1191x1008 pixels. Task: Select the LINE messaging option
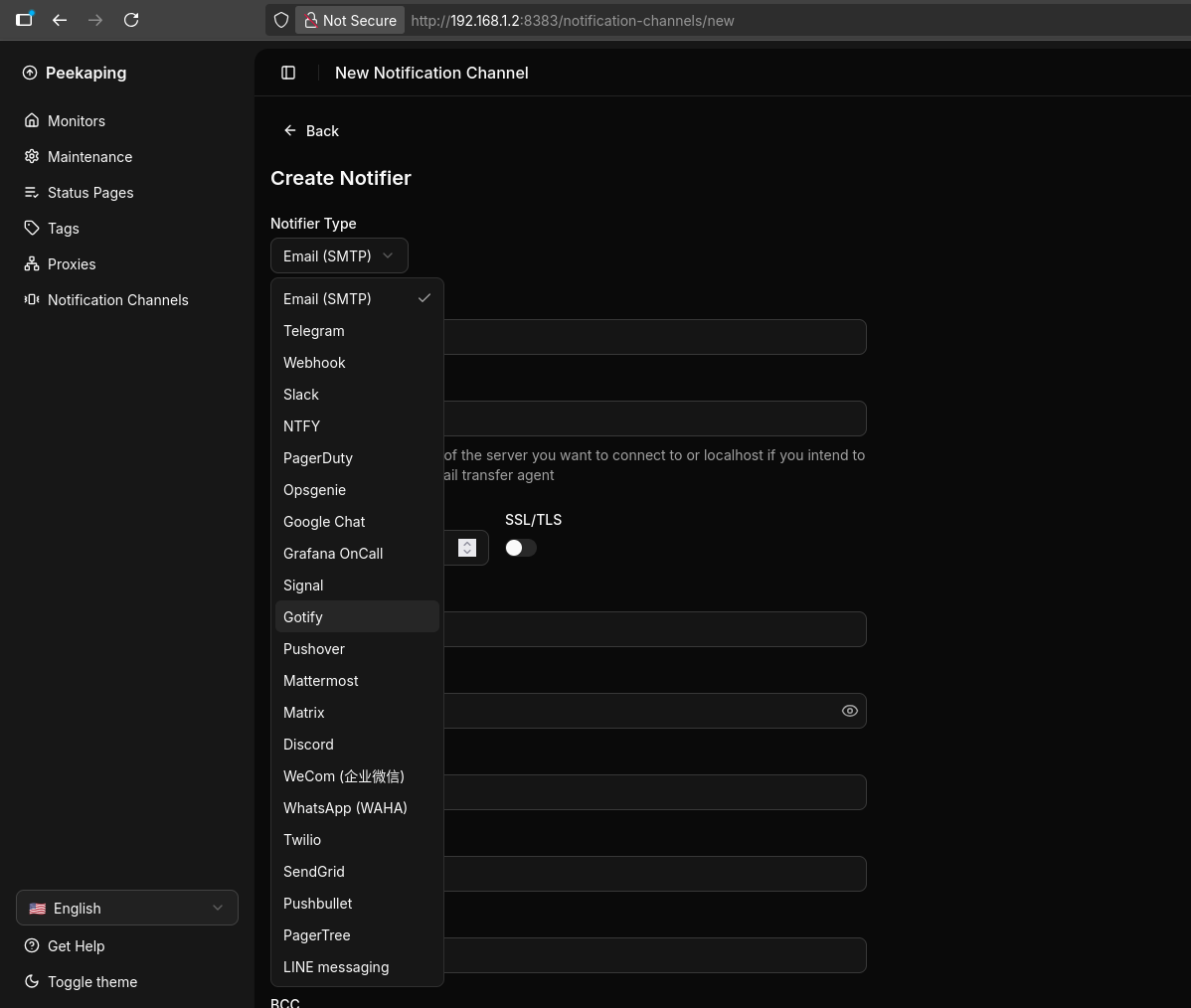336,967
